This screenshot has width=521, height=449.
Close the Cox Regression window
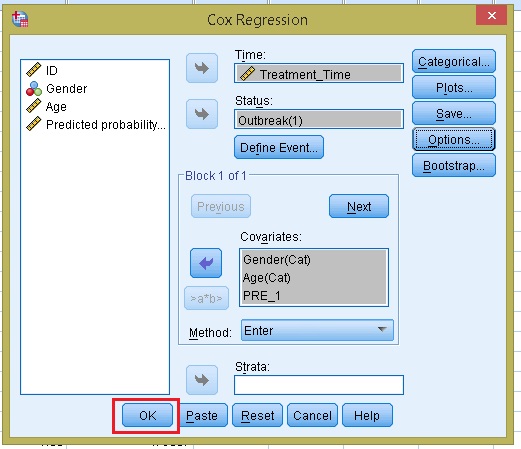tap(491, 15)
